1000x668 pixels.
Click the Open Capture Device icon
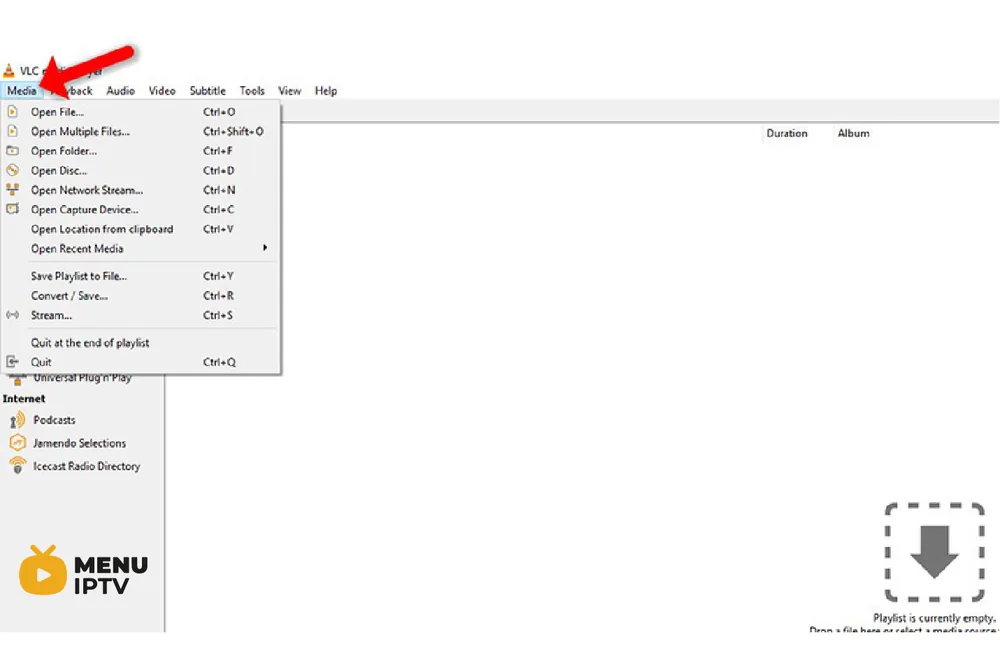(x=12, y=209)
